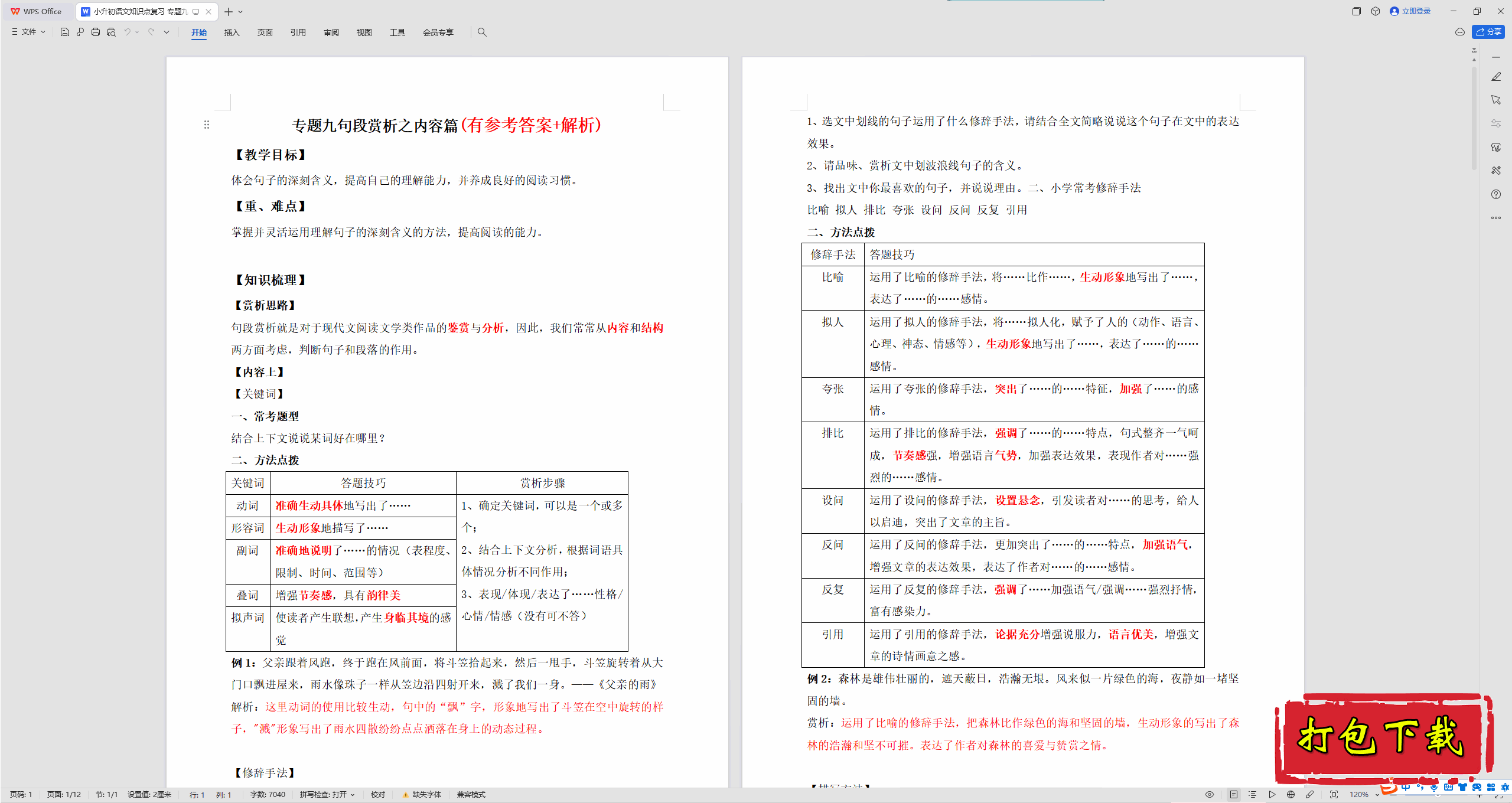Click the vertical scrollbar thumb

[1474, 118]
